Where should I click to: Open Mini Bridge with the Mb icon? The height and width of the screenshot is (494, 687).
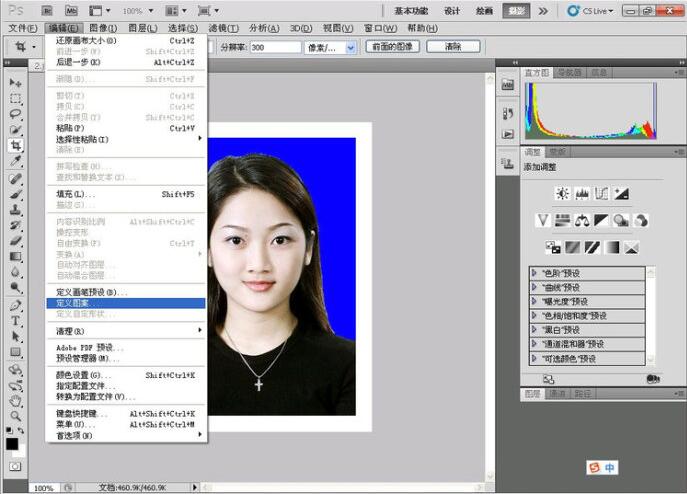[x=72, y=10]
